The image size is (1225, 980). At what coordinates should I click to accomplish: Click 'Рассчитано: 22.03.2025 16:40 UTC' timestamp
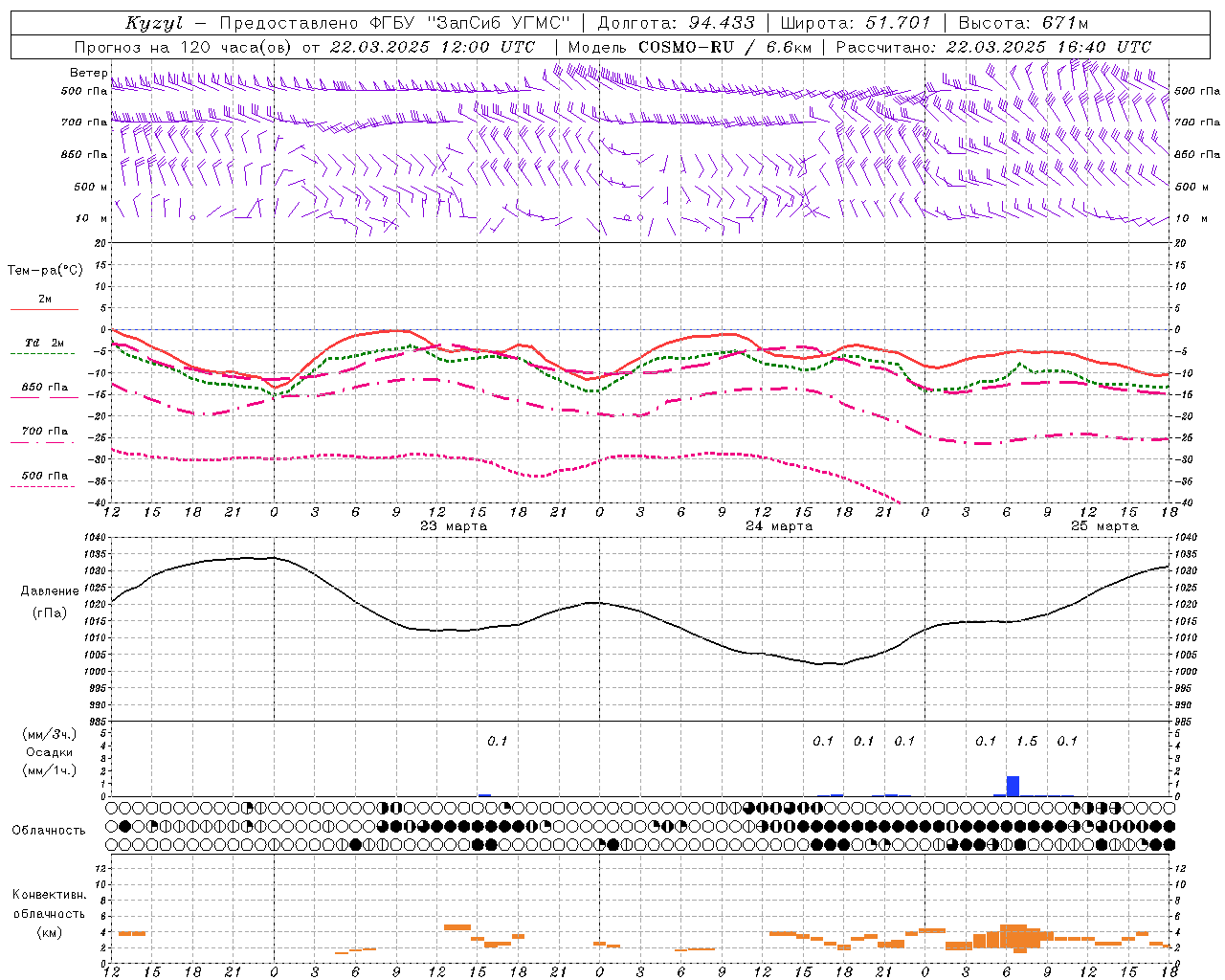click(x=993, y=47)
